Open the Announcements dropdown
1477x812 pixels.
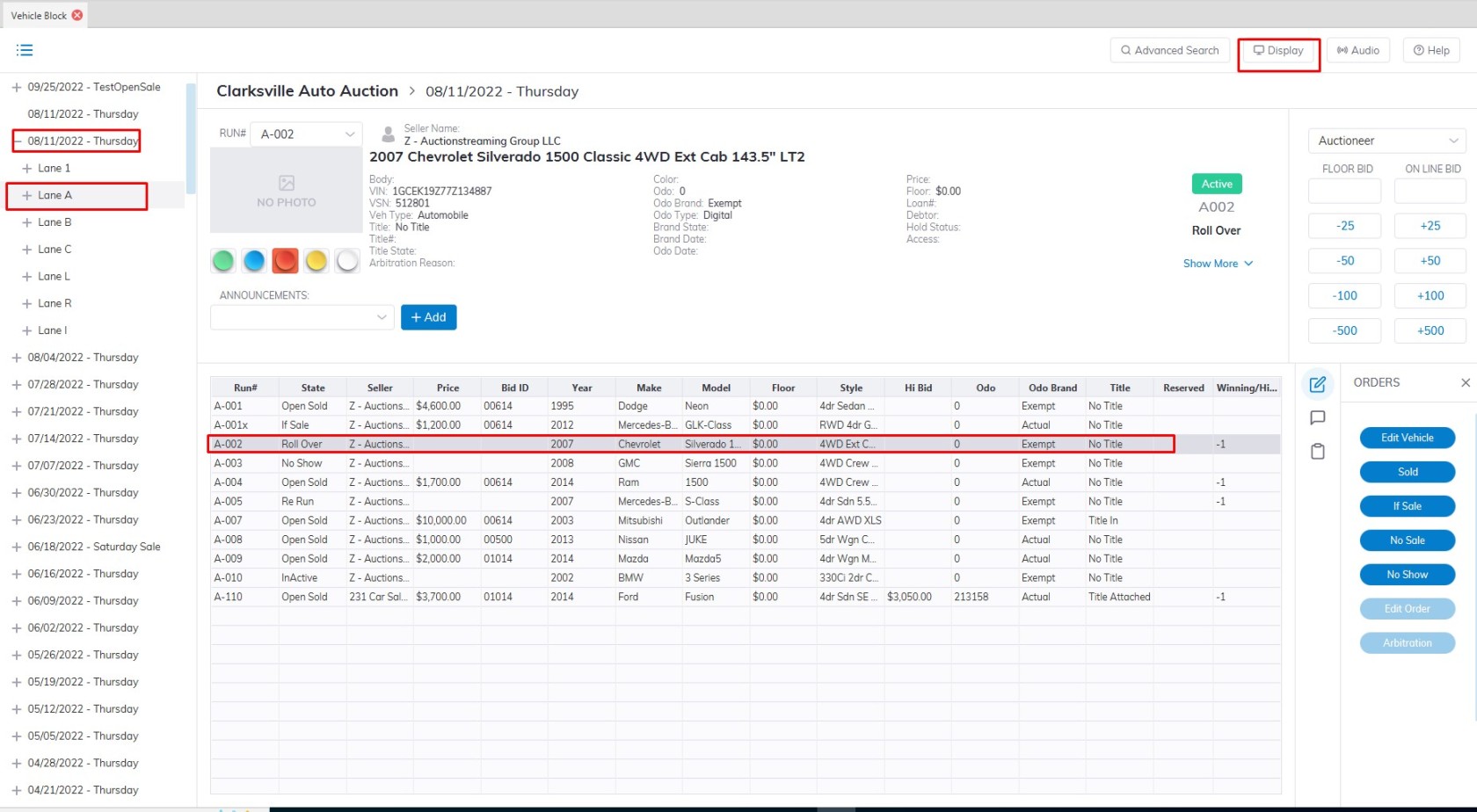click(302, 317)
